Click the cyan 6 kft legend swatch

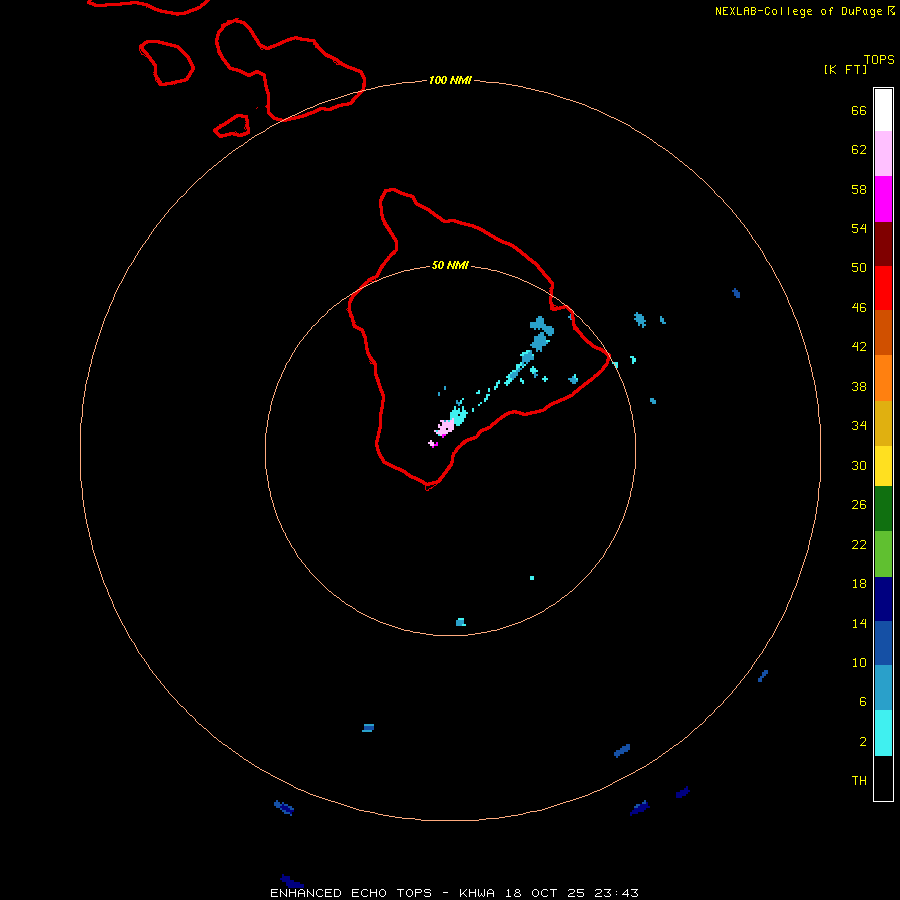pos(883,732)
